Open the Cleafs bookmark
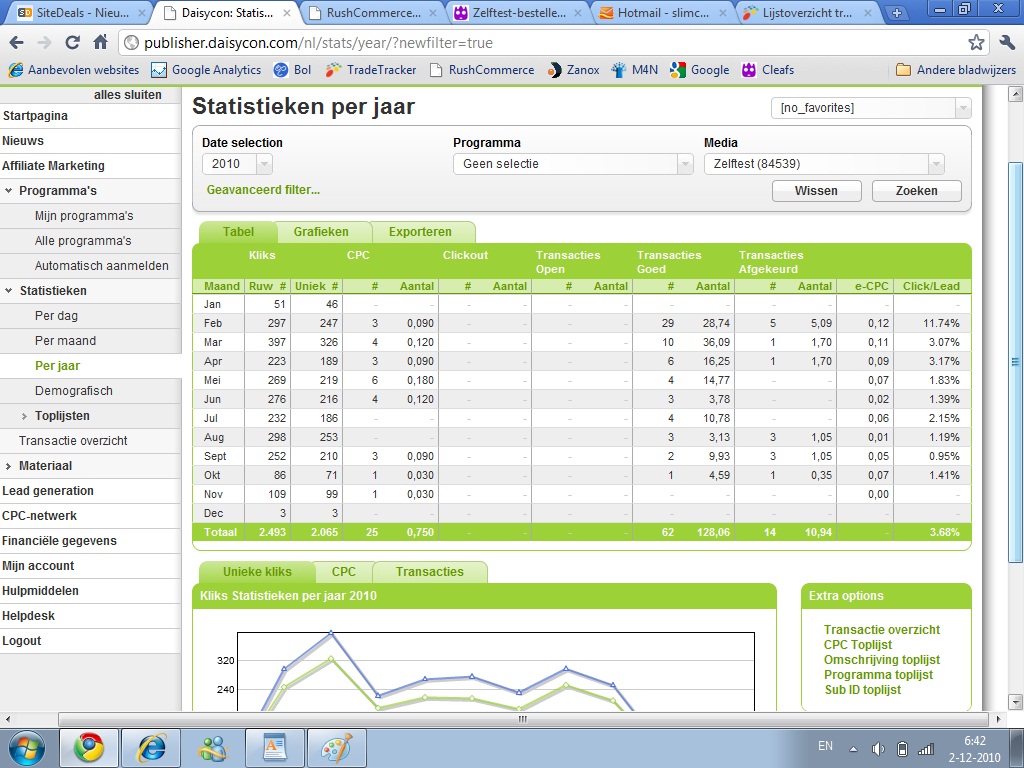1024x768 pixels. coord(768,70)
